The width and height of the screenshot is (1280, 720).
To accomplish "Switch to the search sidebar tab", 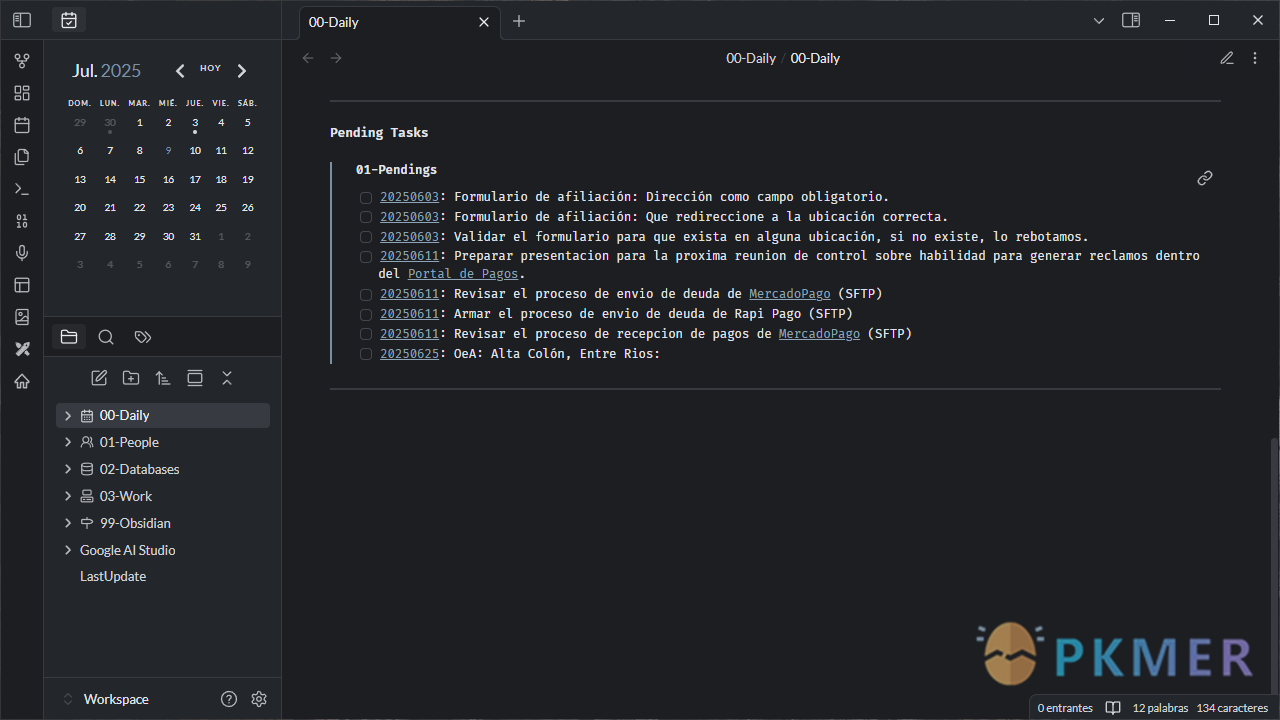I will click(106, 337).
